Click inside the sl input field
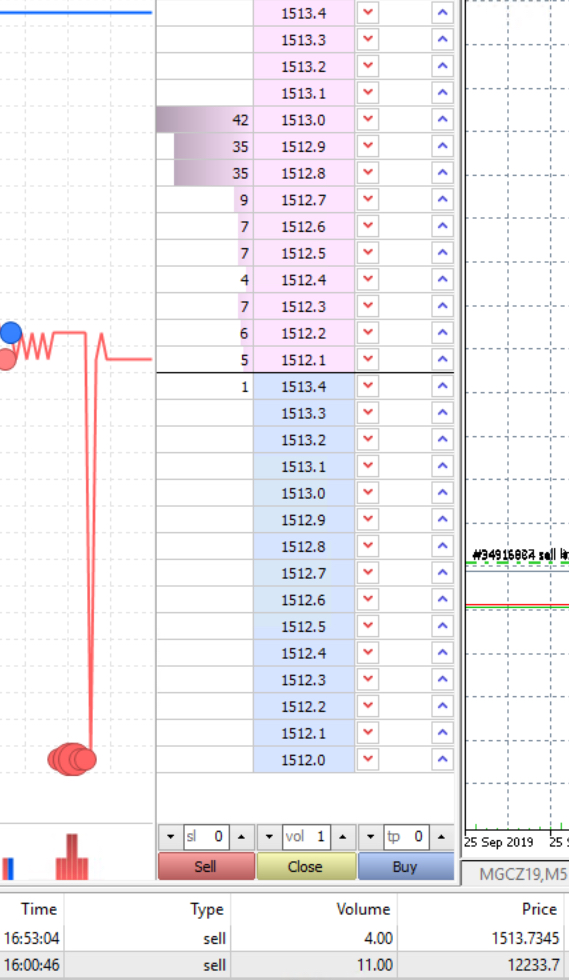The width and height of the screenshot is (569, 980). coord(206,836)
